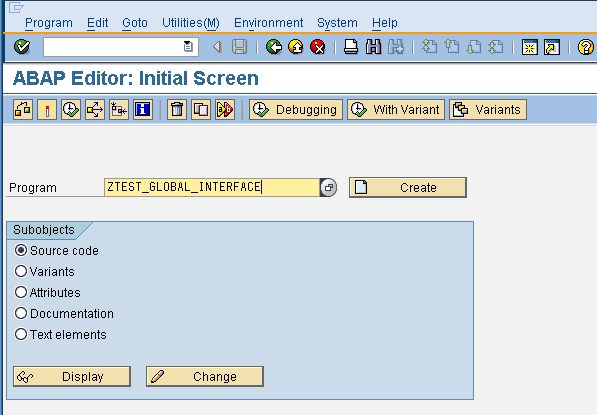Click the Delete trash can icon

[x=177, y=110]
